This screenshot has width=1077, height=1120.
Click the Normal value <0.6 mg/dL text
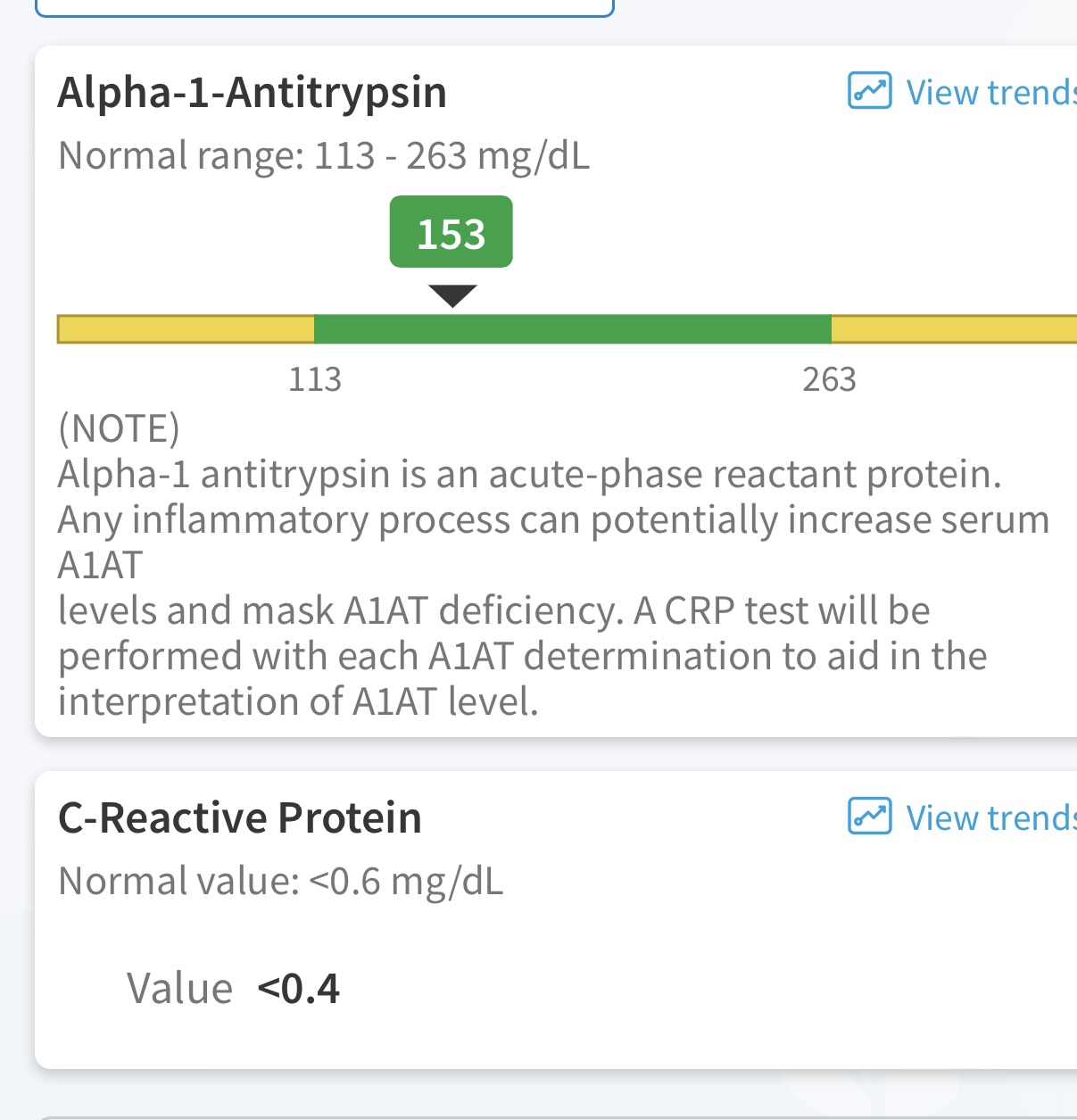(x=281, y=882)
